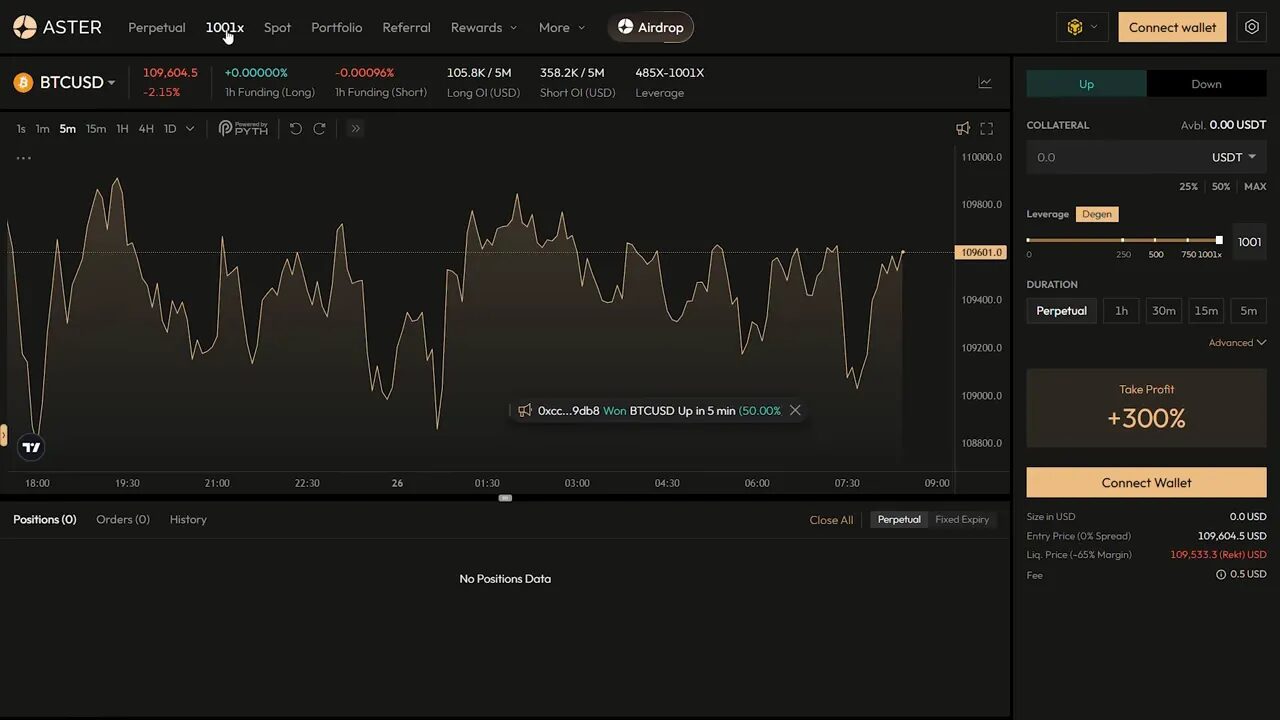The image size is (1280, 720).
Task: Open platform settings via the gear icon
Action: [x=1252, y=27]
